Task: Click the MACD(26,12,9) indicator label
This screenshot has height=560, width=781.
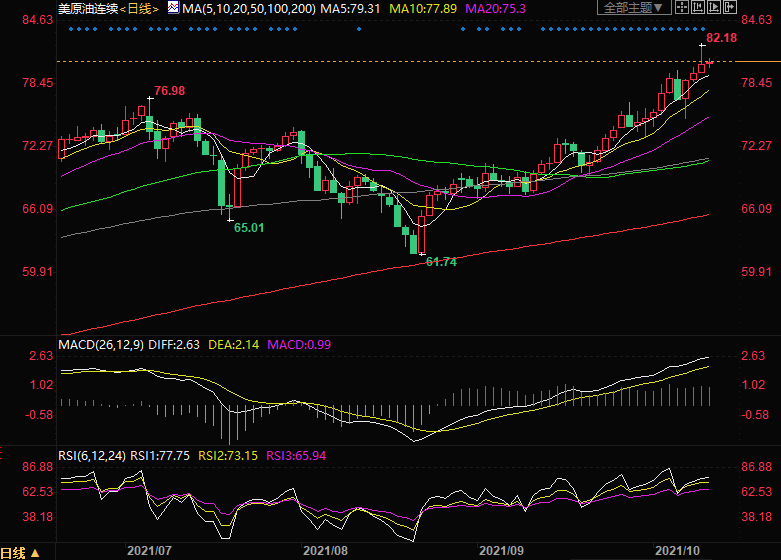Action: point(99,345)
